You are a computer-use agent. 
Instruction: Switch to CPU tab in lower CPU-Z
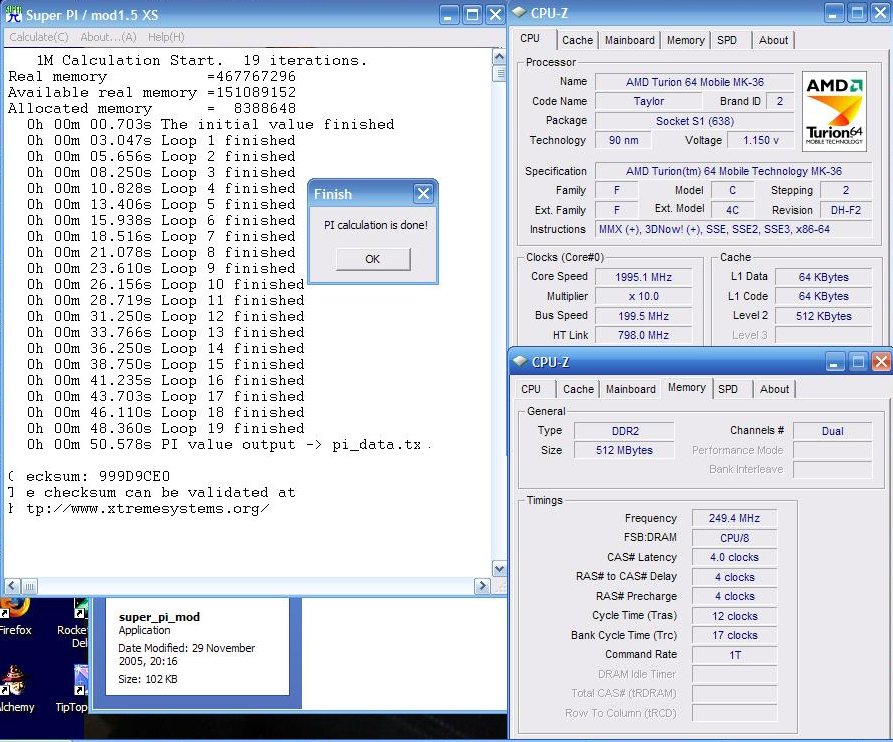pos(531,390)
